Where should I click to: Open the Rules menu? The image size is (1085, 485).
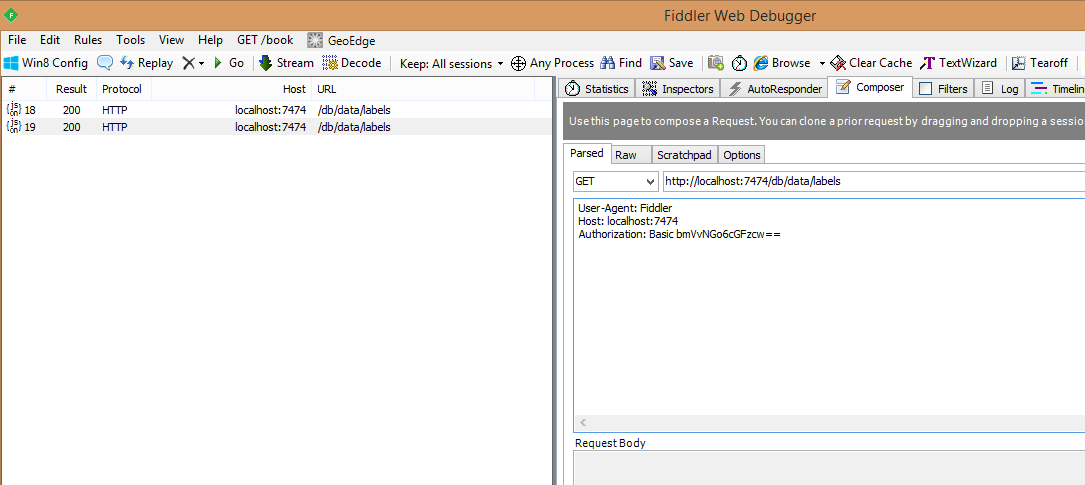[x=88, y=40]
